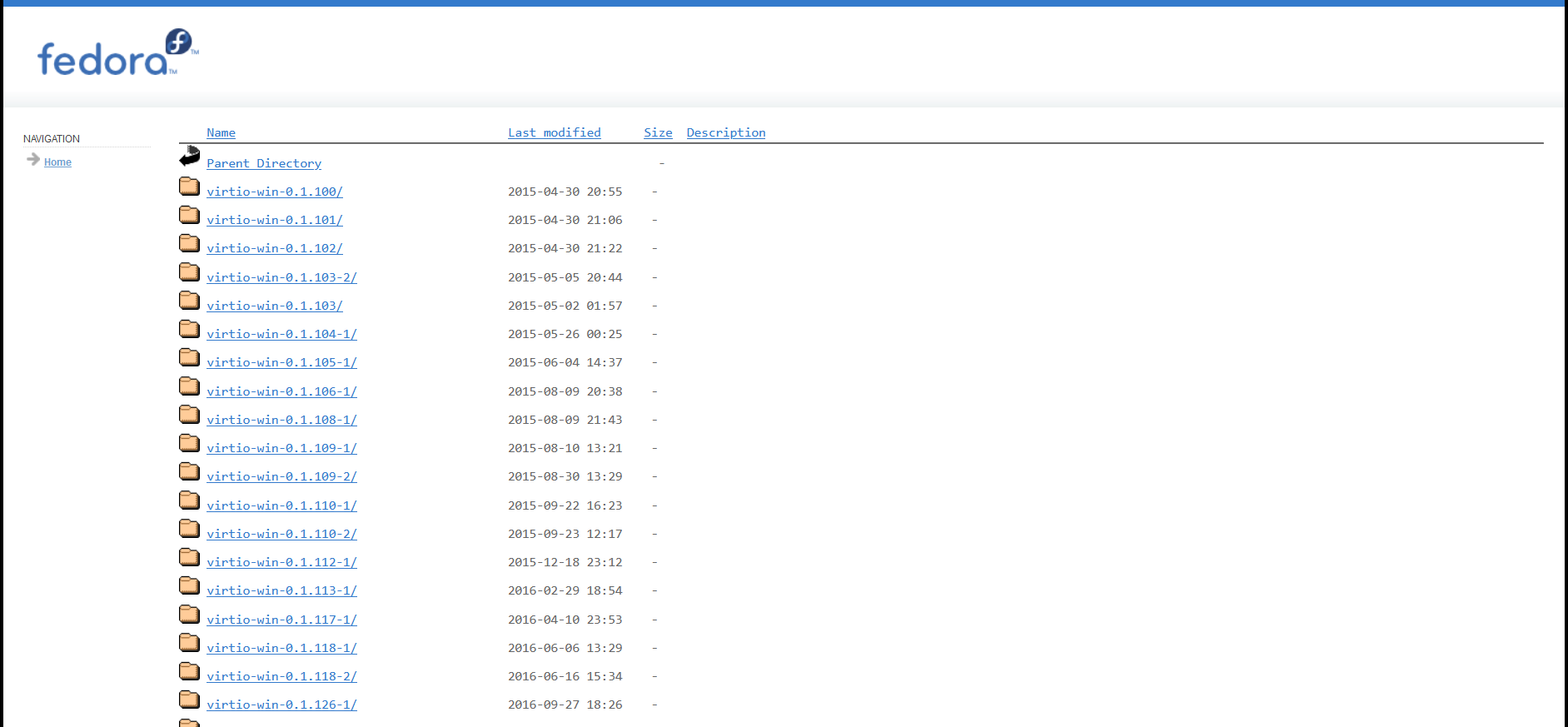Open the virtio-win-0.1.108-1/ directory

click(281, 420)
